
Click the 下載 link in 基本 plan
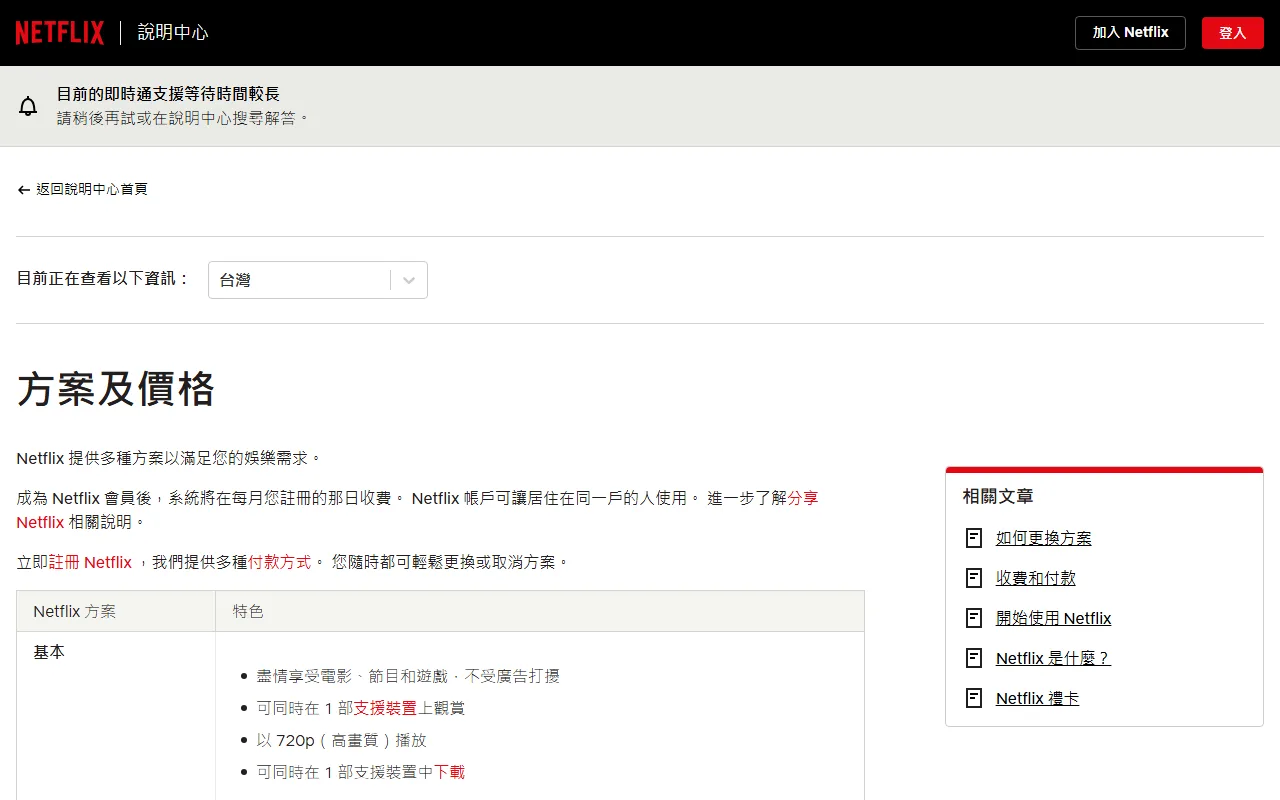tap(449, 772)
